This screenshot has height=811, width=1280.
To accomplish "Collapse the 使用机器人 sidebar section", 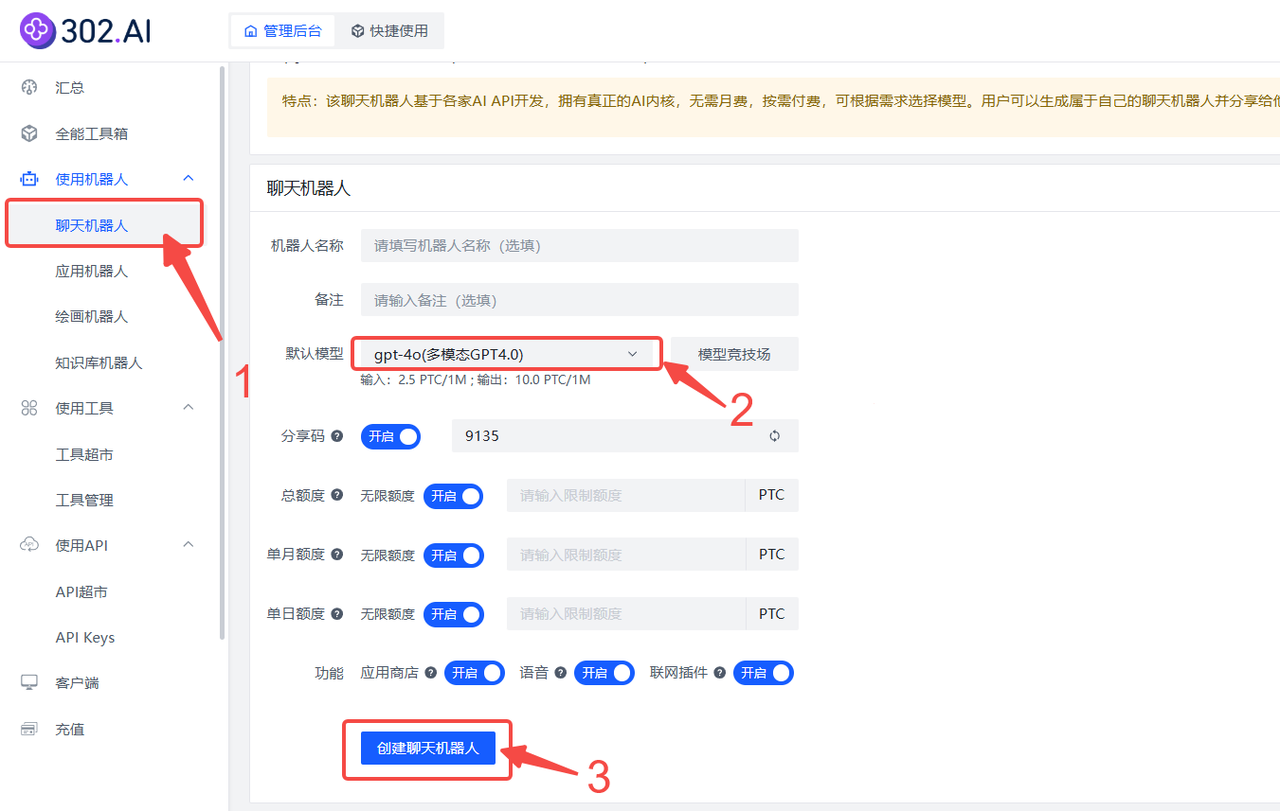I will point(188,178).
